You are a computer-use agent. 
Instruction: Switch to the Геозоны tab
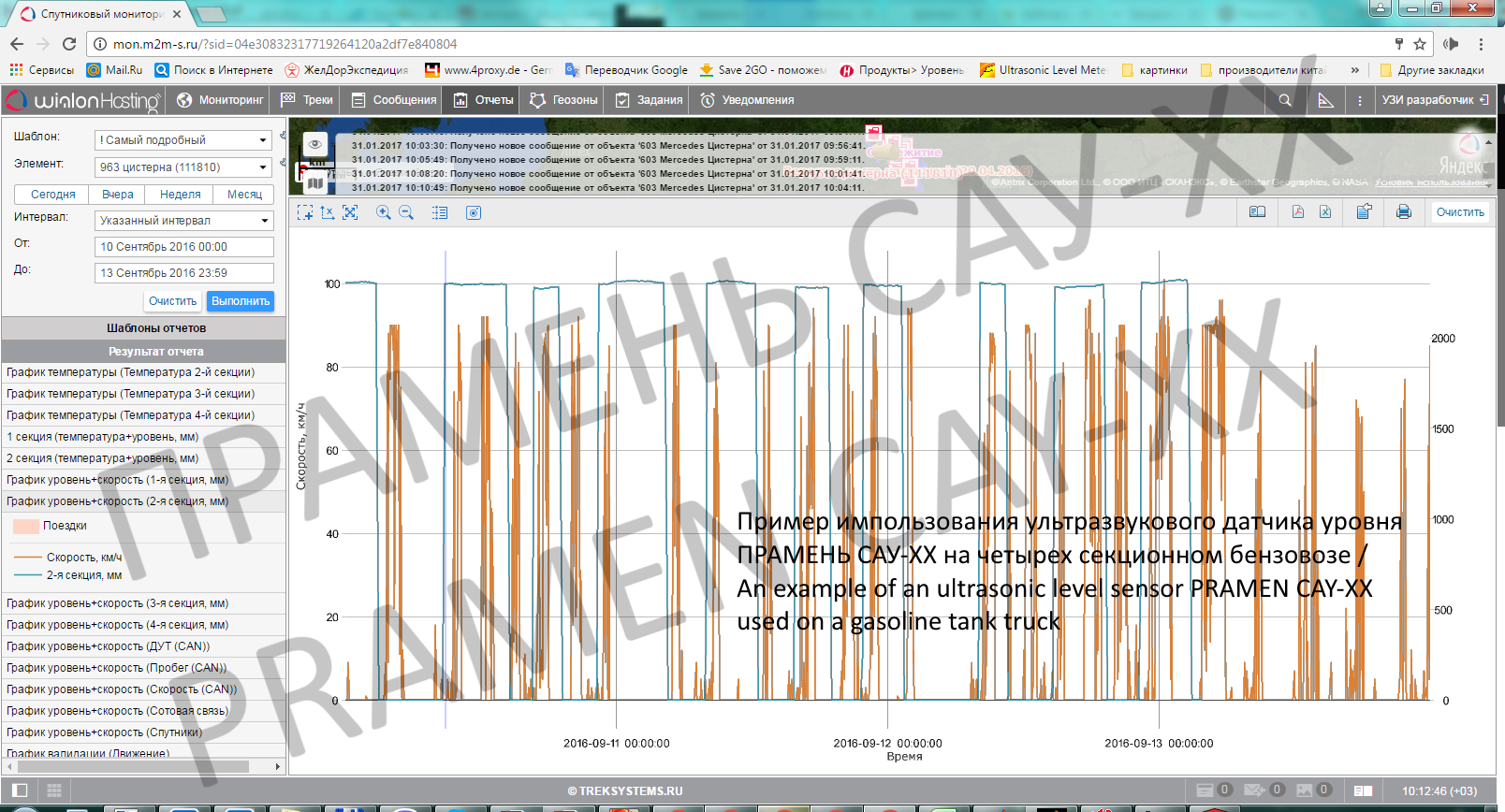tap(563, 100)
